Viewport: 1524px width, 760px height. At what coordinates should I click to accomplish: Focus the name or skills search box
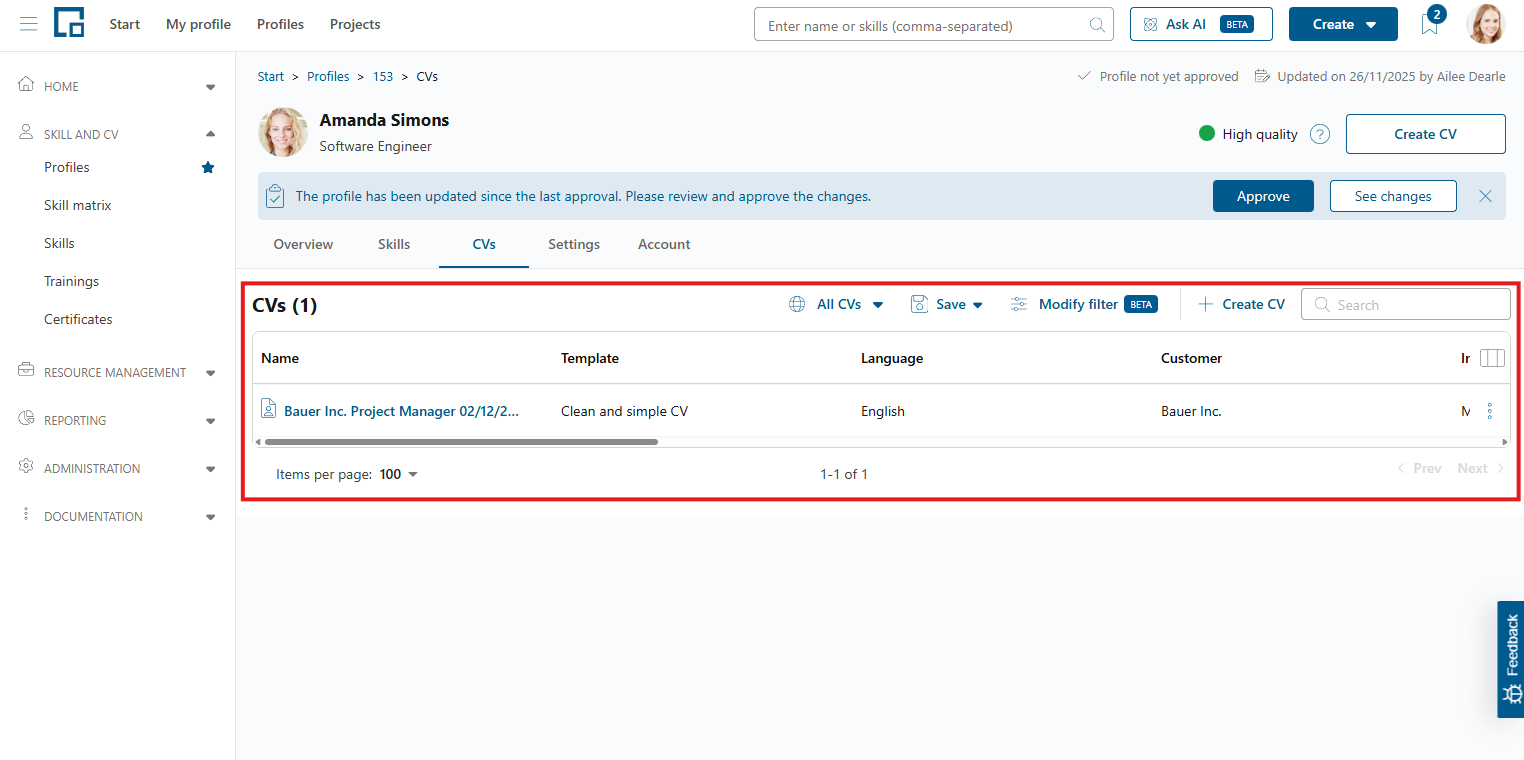pos(933,25)
